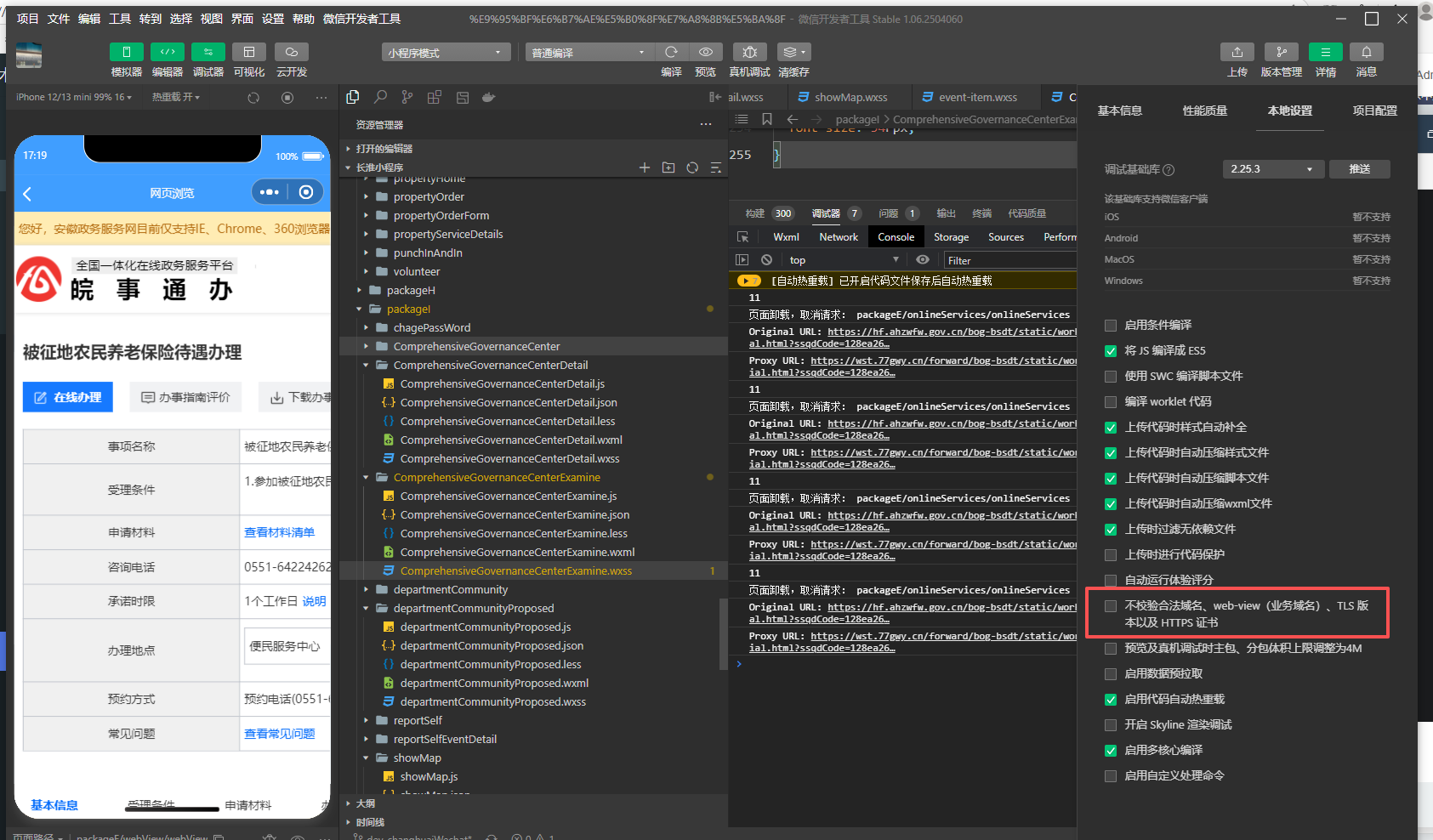Open 版本管理 version control icon
Image resolution: width=1433 pixels, height=840 pixels.
(1281, 53)
